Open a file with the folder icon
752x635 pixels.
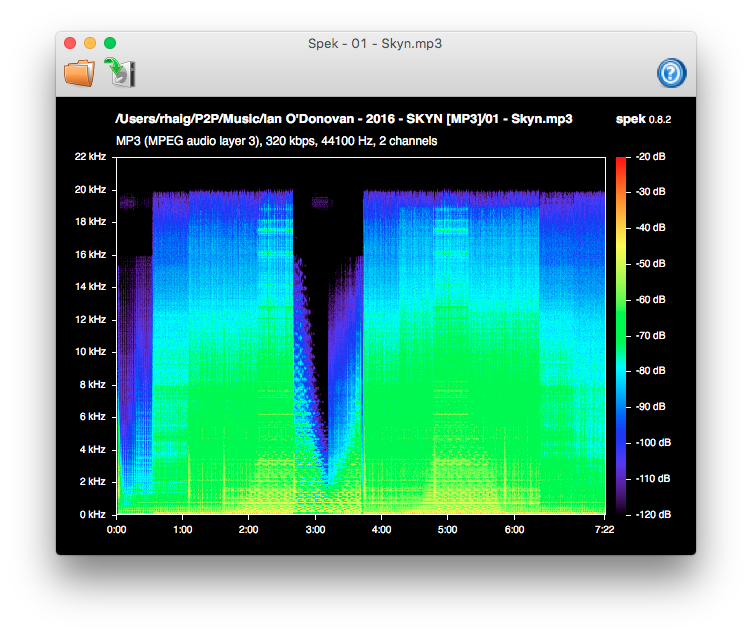tap(80, 73)
